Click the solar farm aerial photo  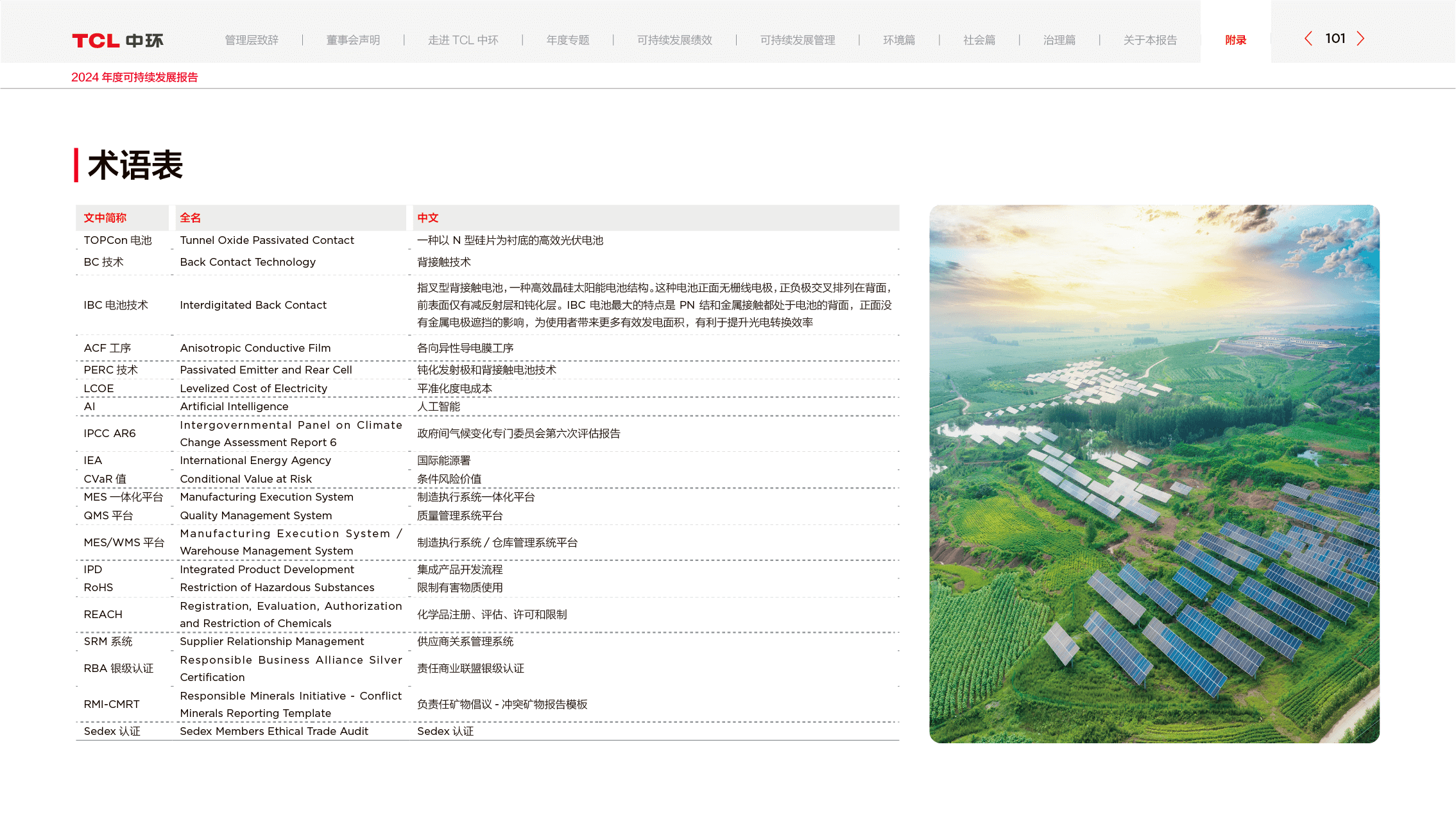pos(1154,474)
